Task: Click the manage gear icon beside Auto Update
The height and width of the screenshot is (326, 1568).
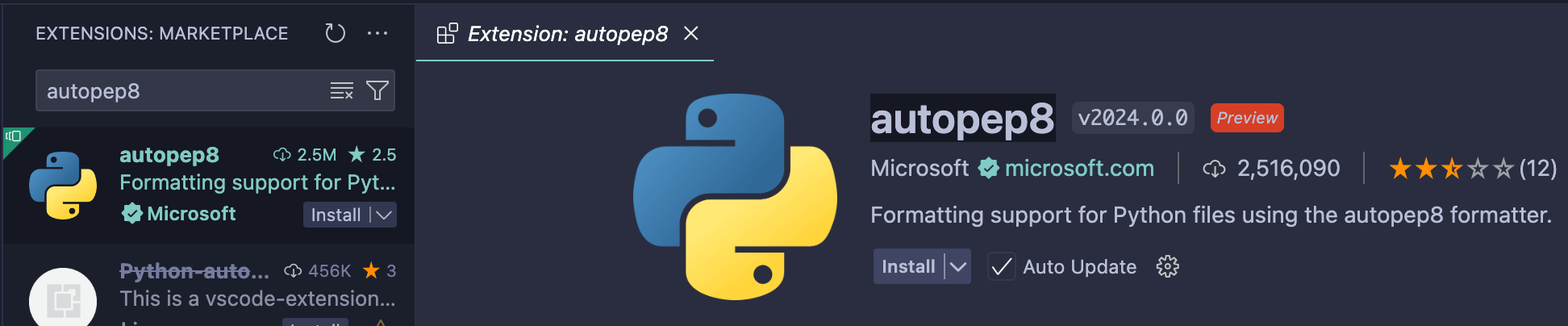Action: coord(1167,266)
